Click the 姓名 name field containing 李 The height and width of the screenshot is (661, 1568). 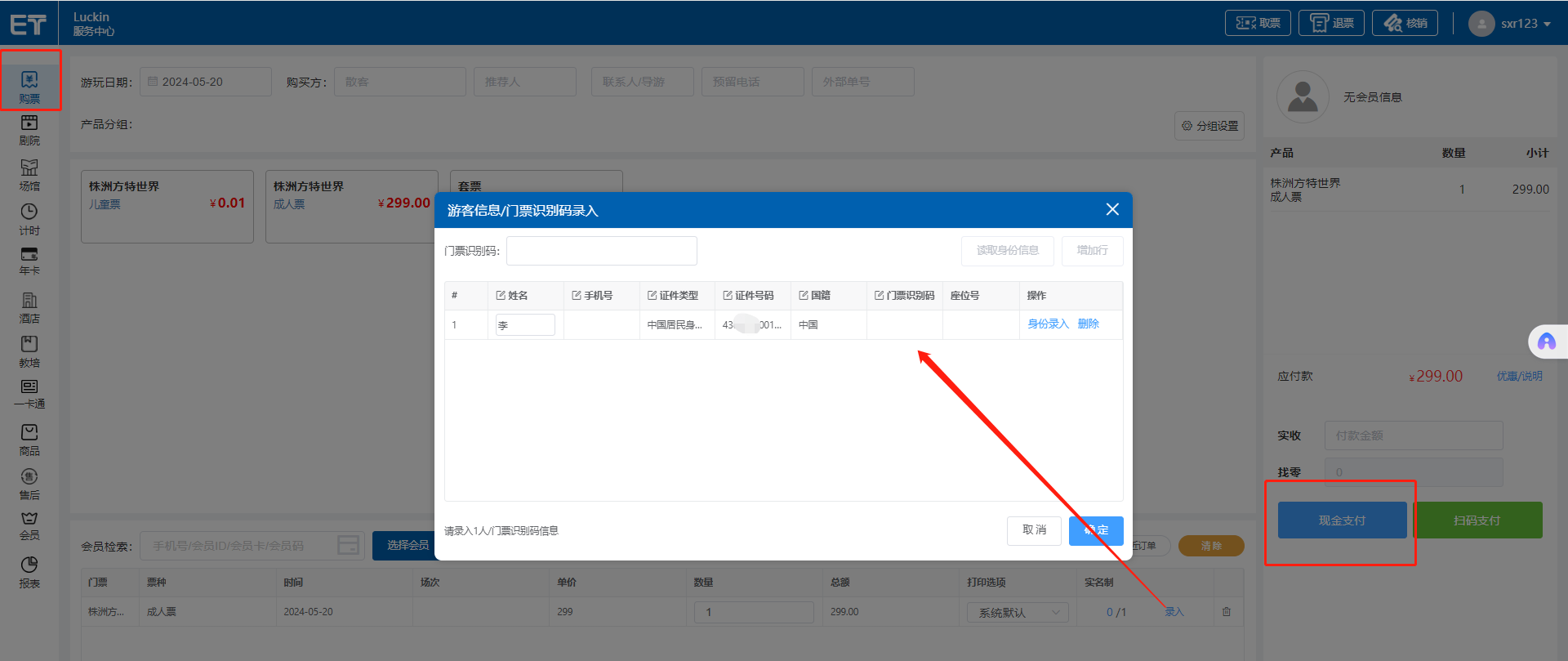click(525, 325)
